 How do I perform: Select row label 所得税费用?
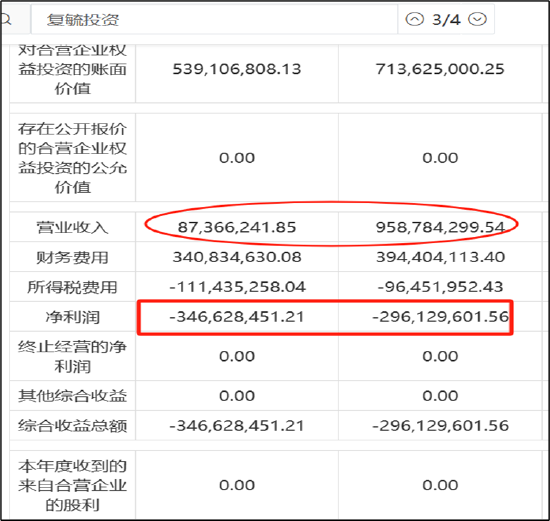[x=72, y=287]
